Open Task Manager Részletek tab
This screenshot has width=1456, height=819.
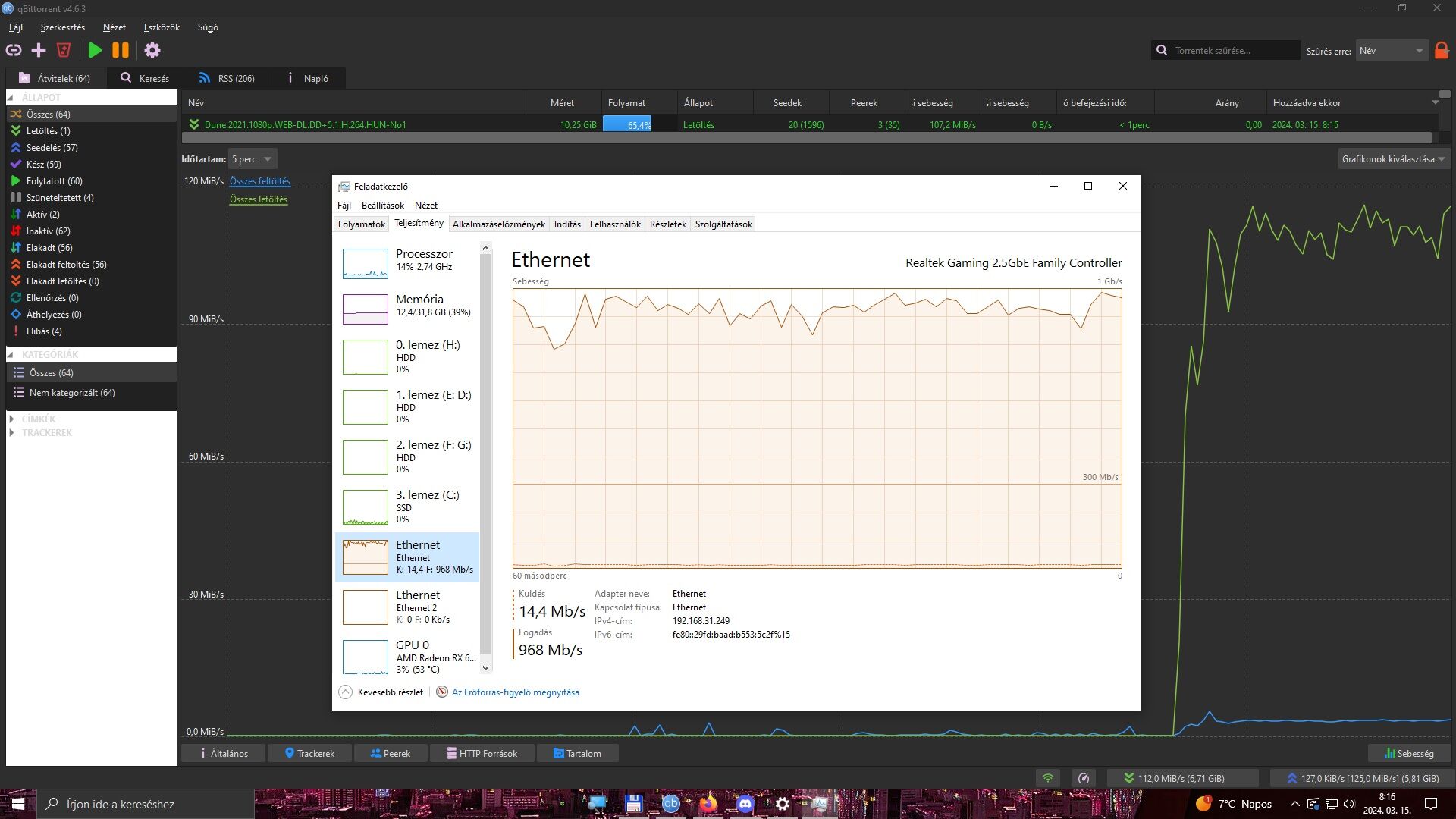click(x=668, y=224)
